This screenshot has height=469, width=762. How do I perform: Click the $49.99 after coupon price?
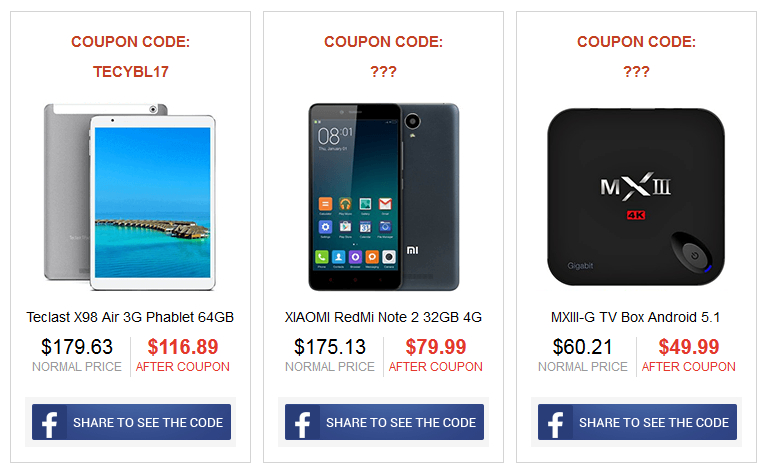point(689,347)
